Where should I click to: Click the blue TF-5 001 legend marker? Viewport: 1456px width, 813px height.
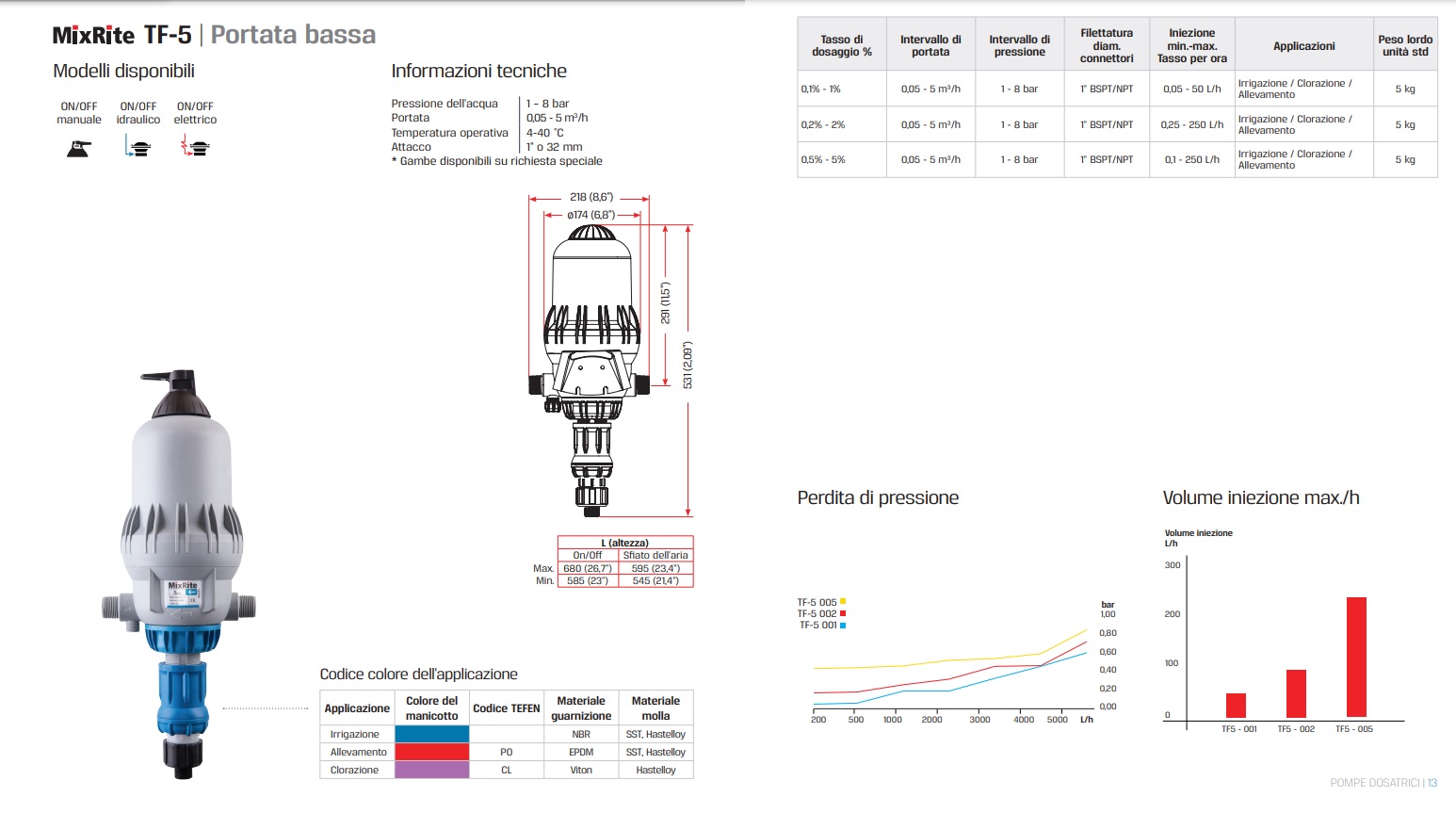pos(843,626)
